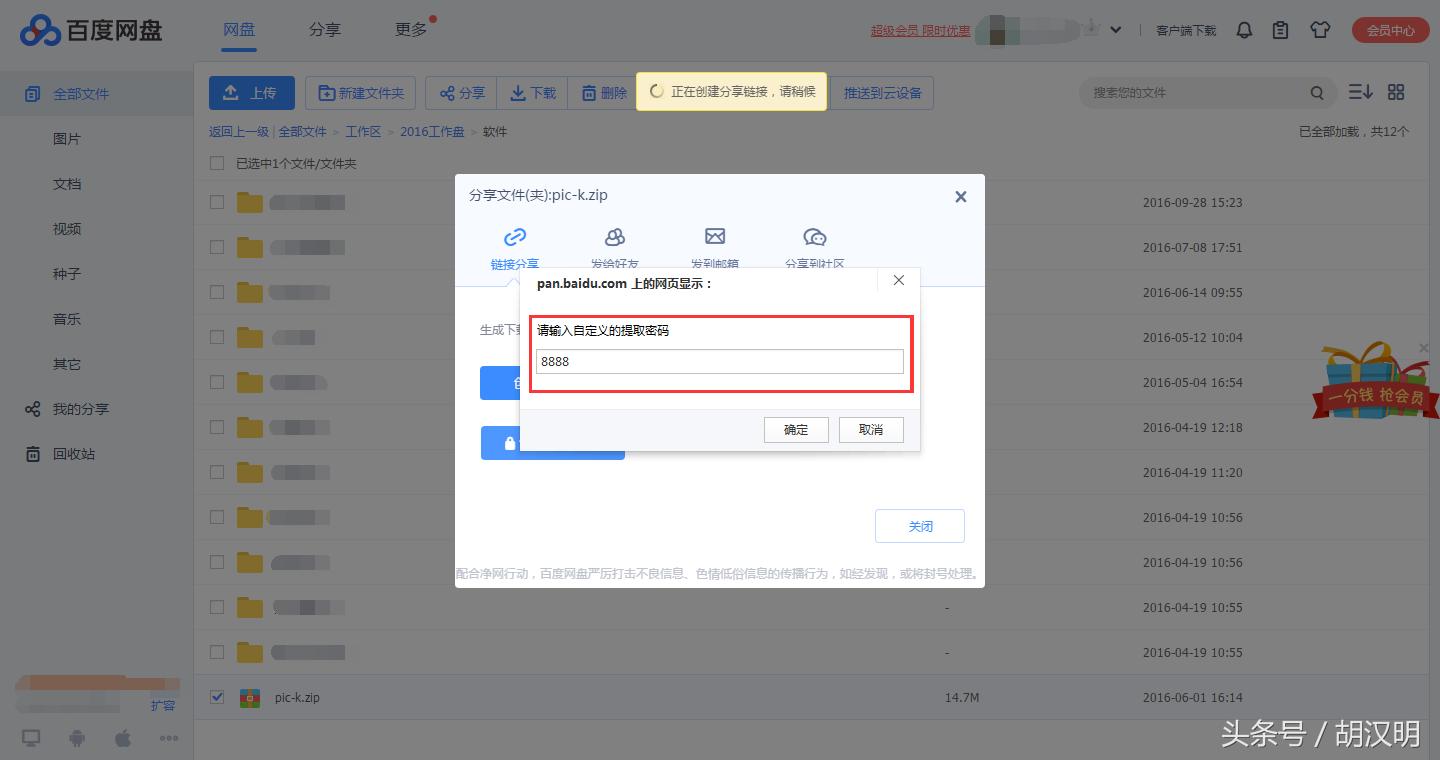The image size is (1440, 760).
Task: Switch to grid view layout icon
Action: click(x=1396, y=91)
